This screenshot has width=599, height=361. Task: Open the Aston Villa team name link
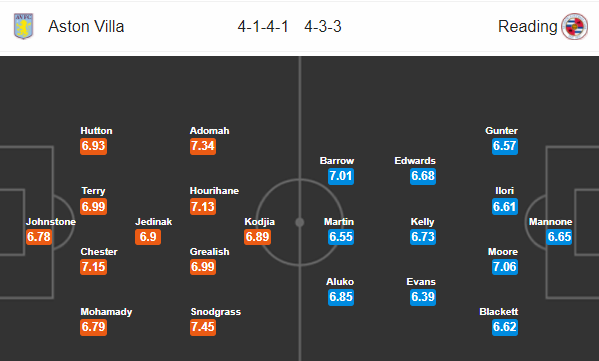pos(86,27)
